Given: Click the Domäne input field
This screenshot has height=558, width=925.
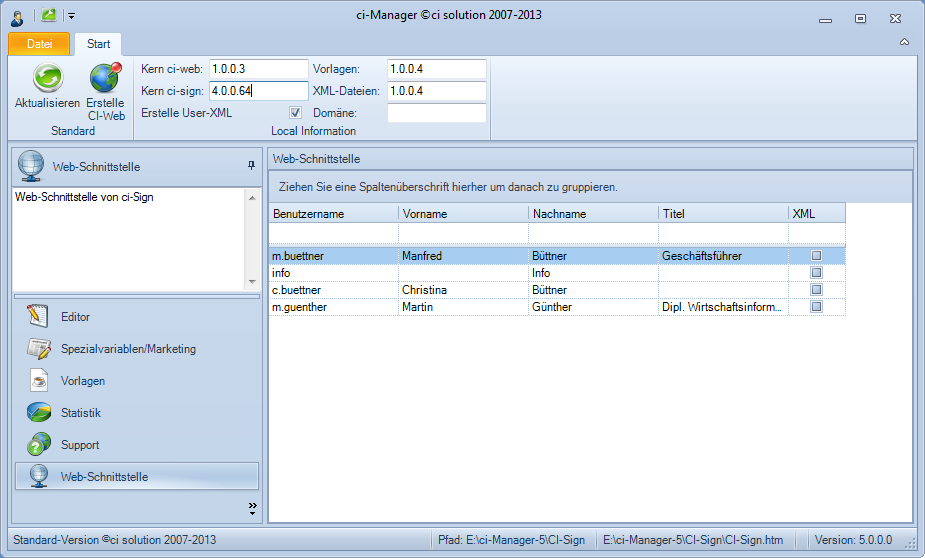Looking at the screenshot, I should pyautogui.click(x=436, y=113).
